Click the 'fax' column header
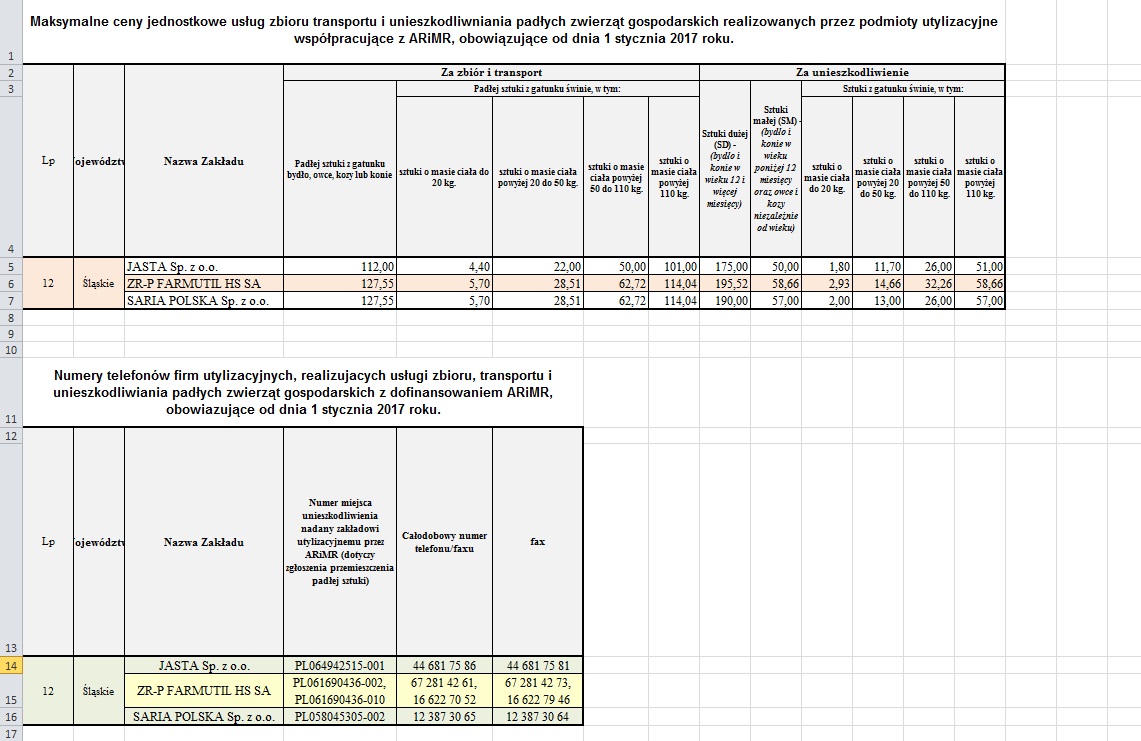Image resolution: width=1141 pixels, height=741 pixels. [x=538, y=542]
